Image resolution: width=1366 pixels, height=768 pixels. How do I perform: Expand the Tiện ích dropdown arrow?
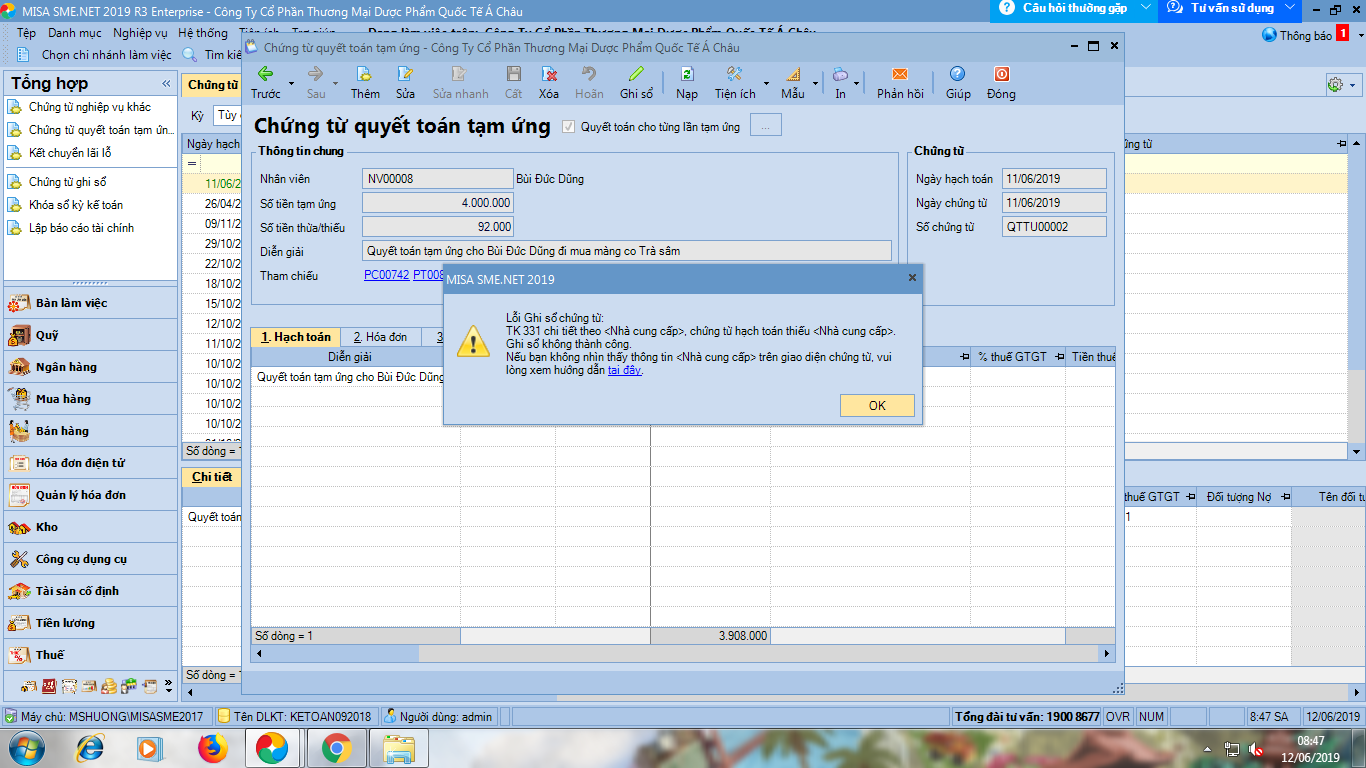(766, 84)
